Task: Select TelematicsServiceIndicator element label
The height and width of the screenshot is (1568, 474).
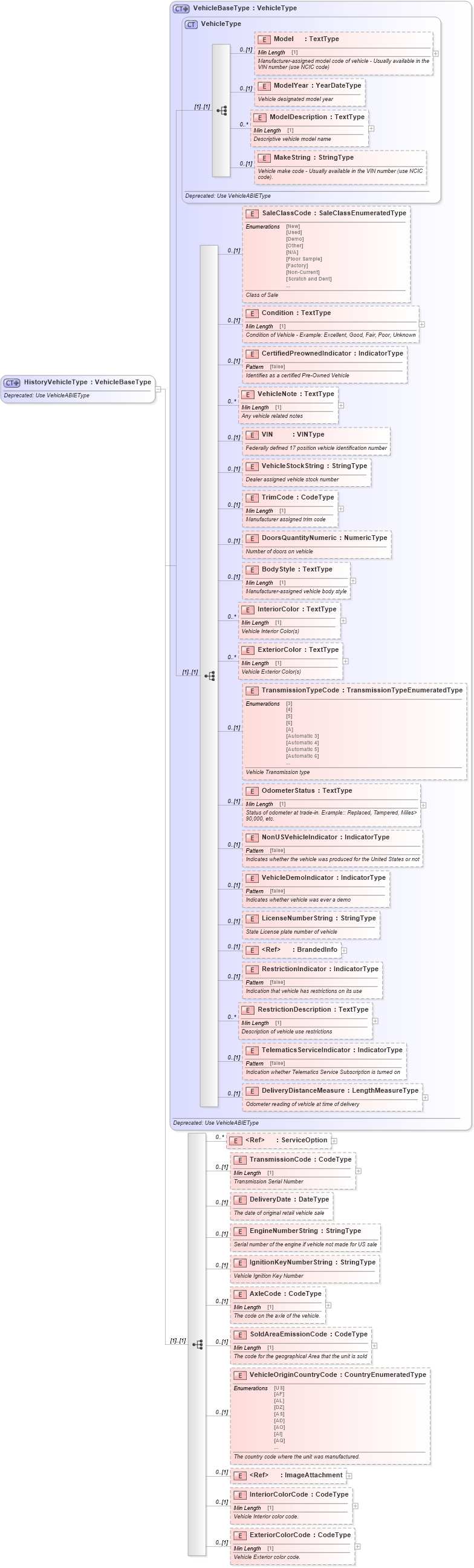Action: [x=306, y=1050]
